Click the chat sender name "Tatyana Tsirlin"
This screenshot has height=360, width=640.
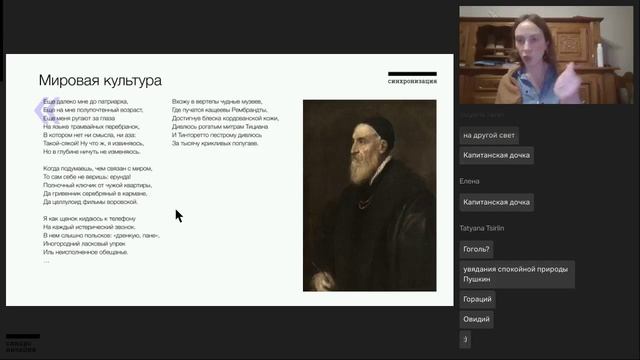click(482, 228)
